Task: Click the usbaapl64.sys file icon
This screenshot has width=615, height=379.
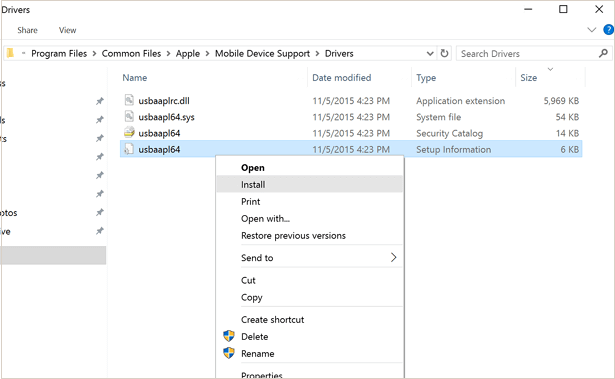Action: (x=129, y=117)
